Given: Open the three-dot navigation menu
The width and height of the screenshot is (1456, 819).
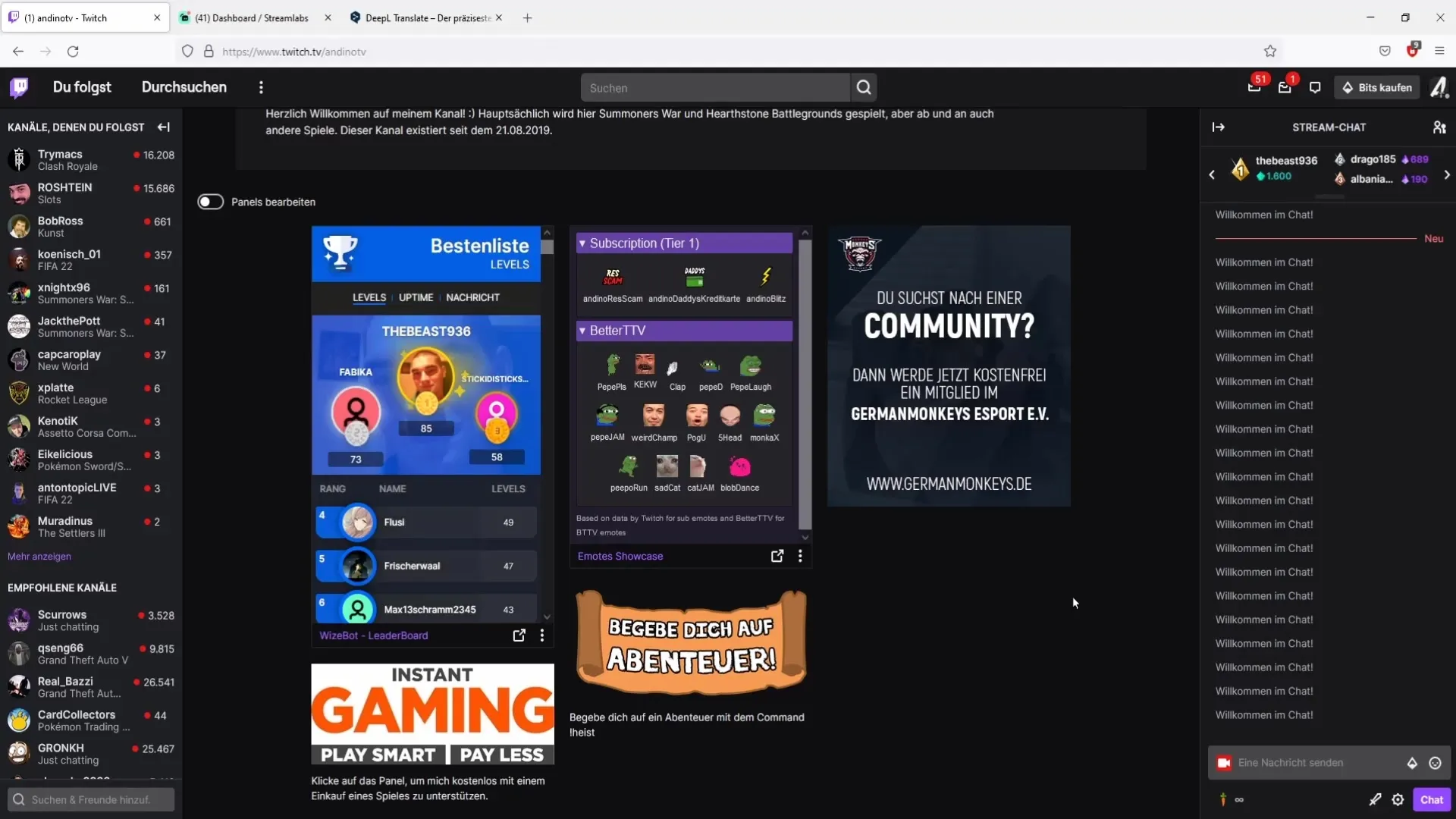Looking at the screenshot, I should coord(261,87).
